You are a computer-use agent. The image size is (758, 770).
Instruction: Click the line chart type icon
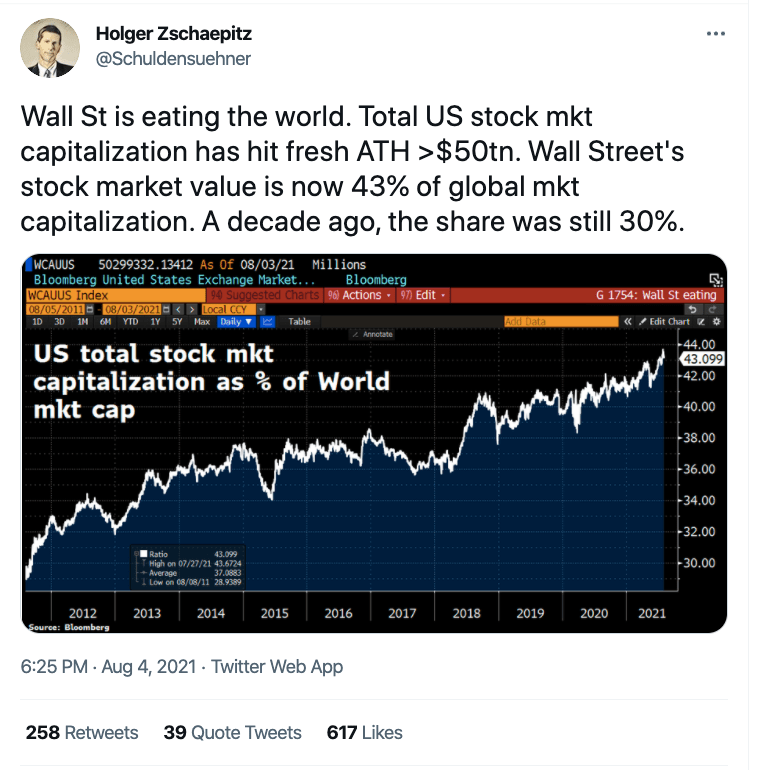268,322
